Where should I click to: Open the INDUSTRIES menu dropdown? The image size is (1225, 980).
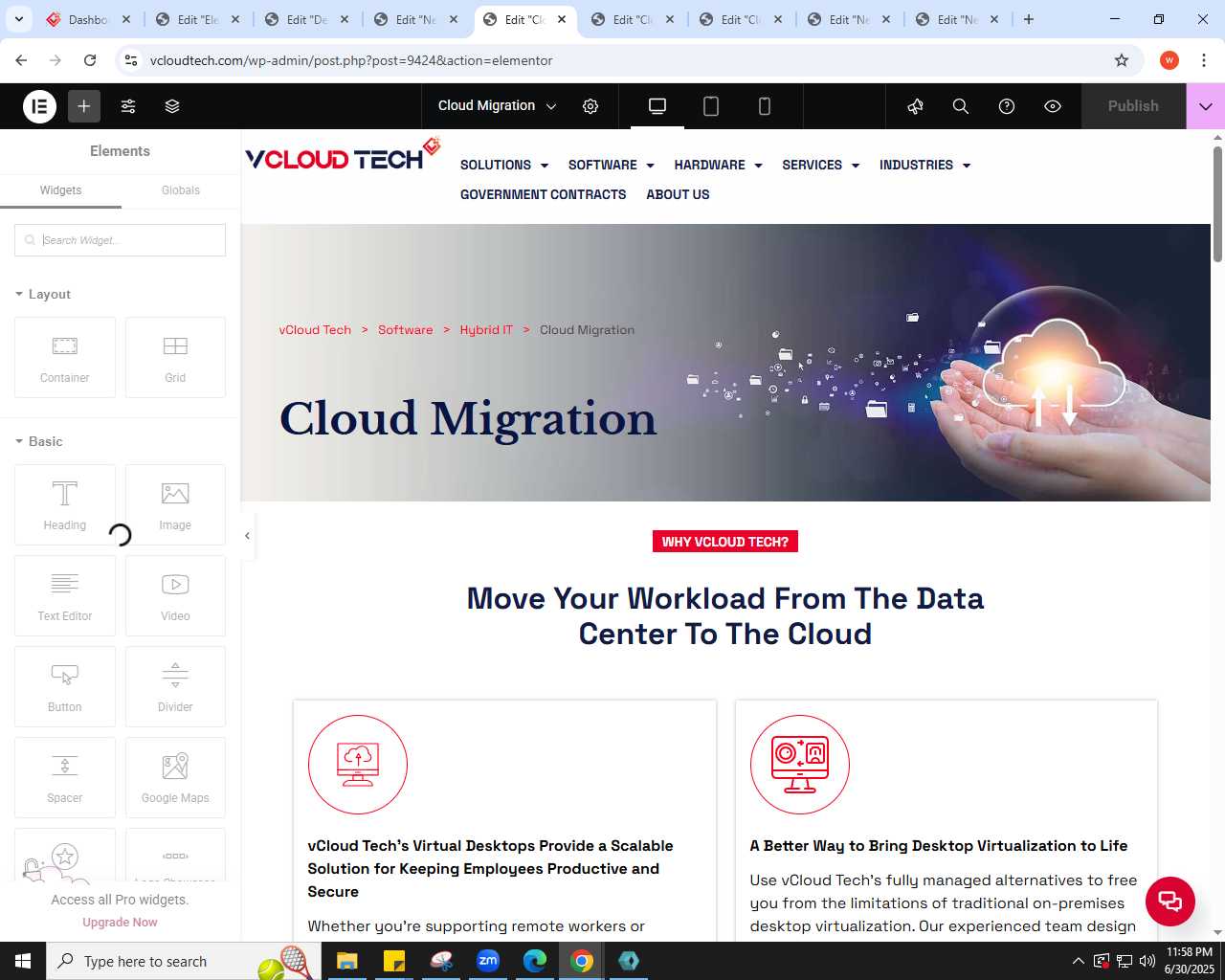pos(925,165)
